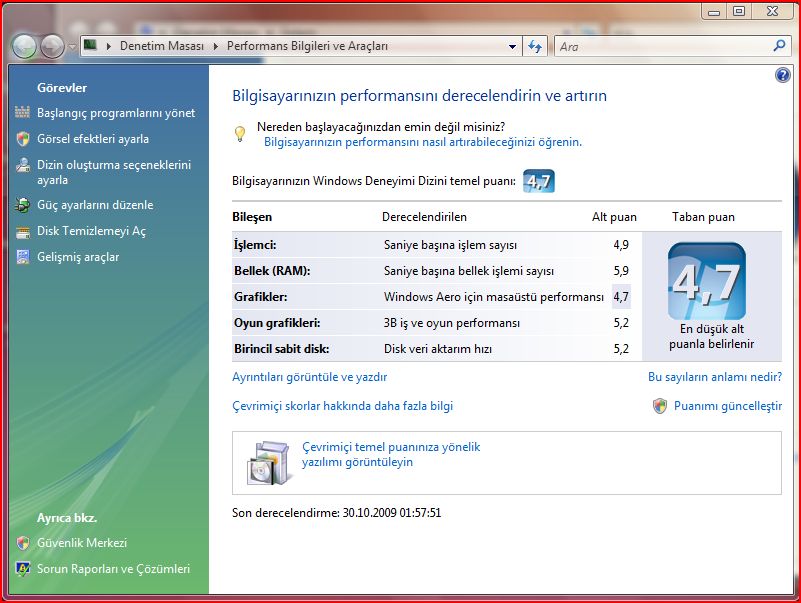Click Puanımı güncelleştir to refresh score
Viewport: 801px width, 603px height.
728,406
